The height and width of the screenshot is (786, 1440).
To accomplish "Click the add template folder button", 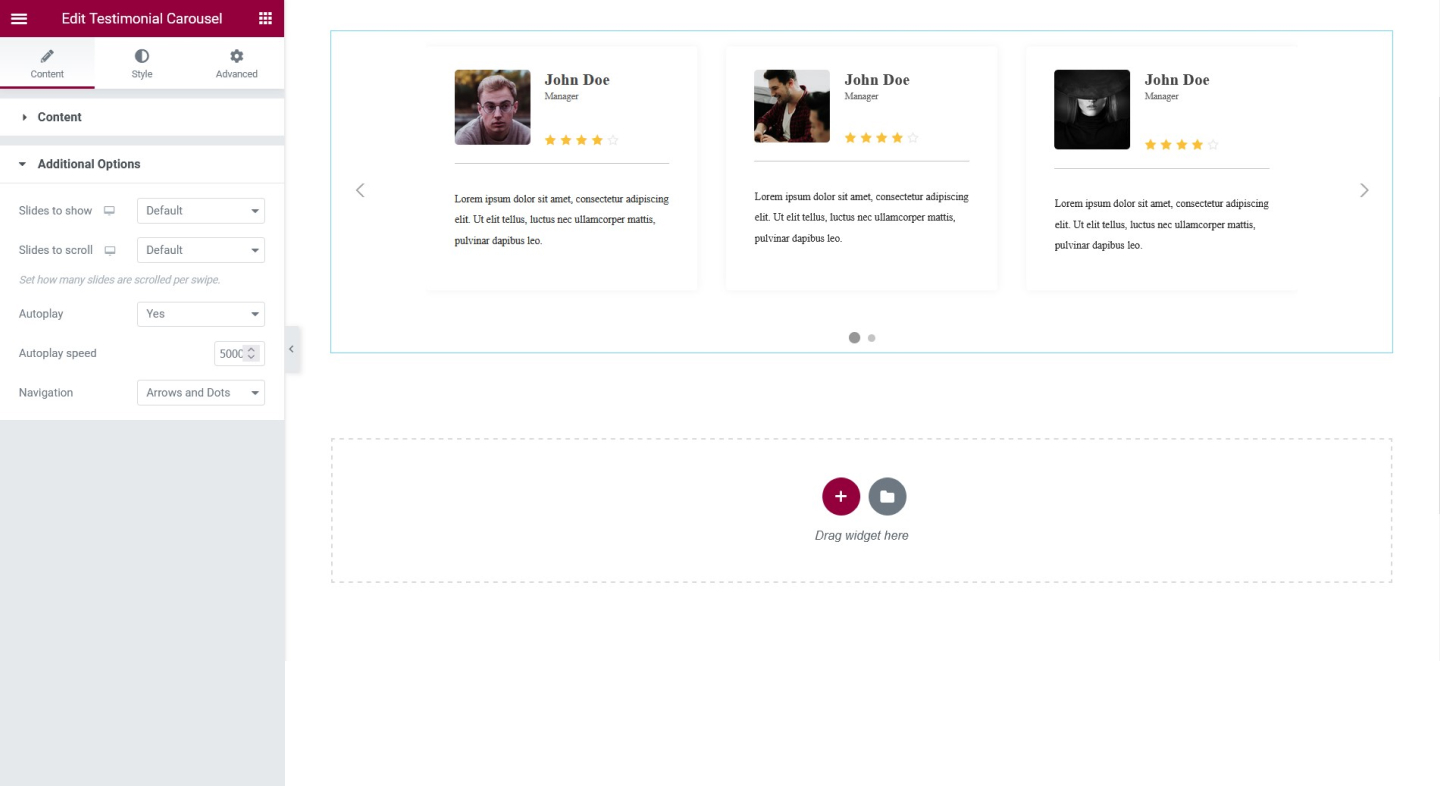I will click(887, 496).
